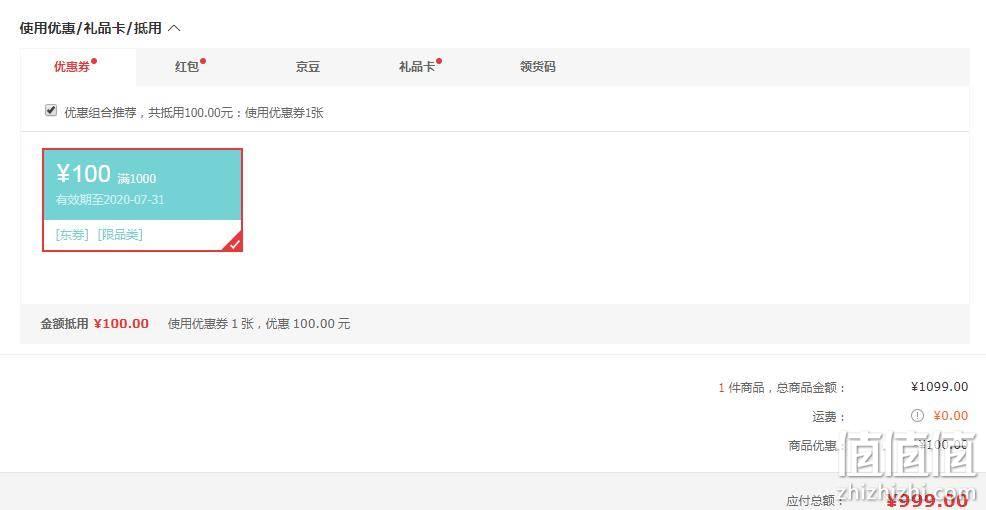Collapse the 使用优惠/礼品卡/抵用 section chevron
Viewport: 986px width, 510px height.
[175, 28]
